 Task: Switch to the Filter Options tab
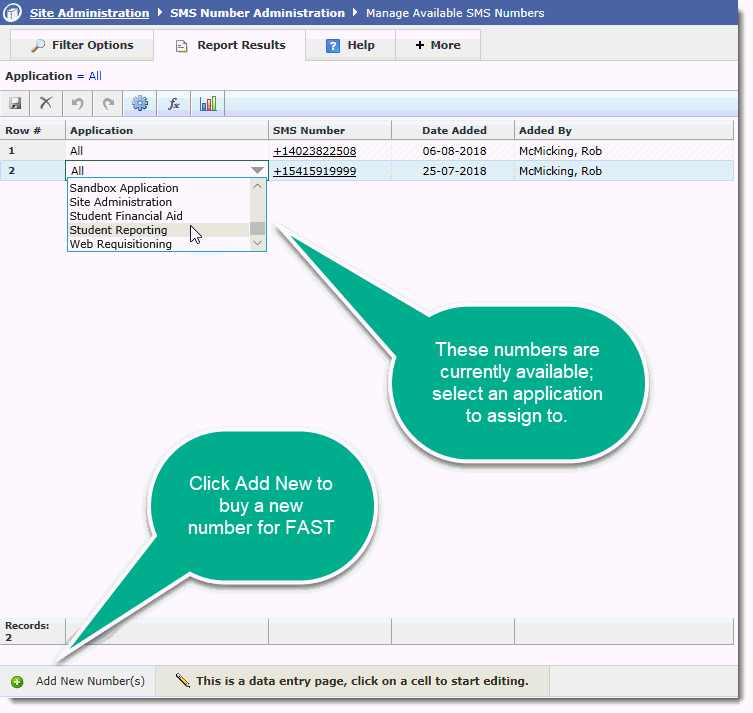[x=81, y=45]
